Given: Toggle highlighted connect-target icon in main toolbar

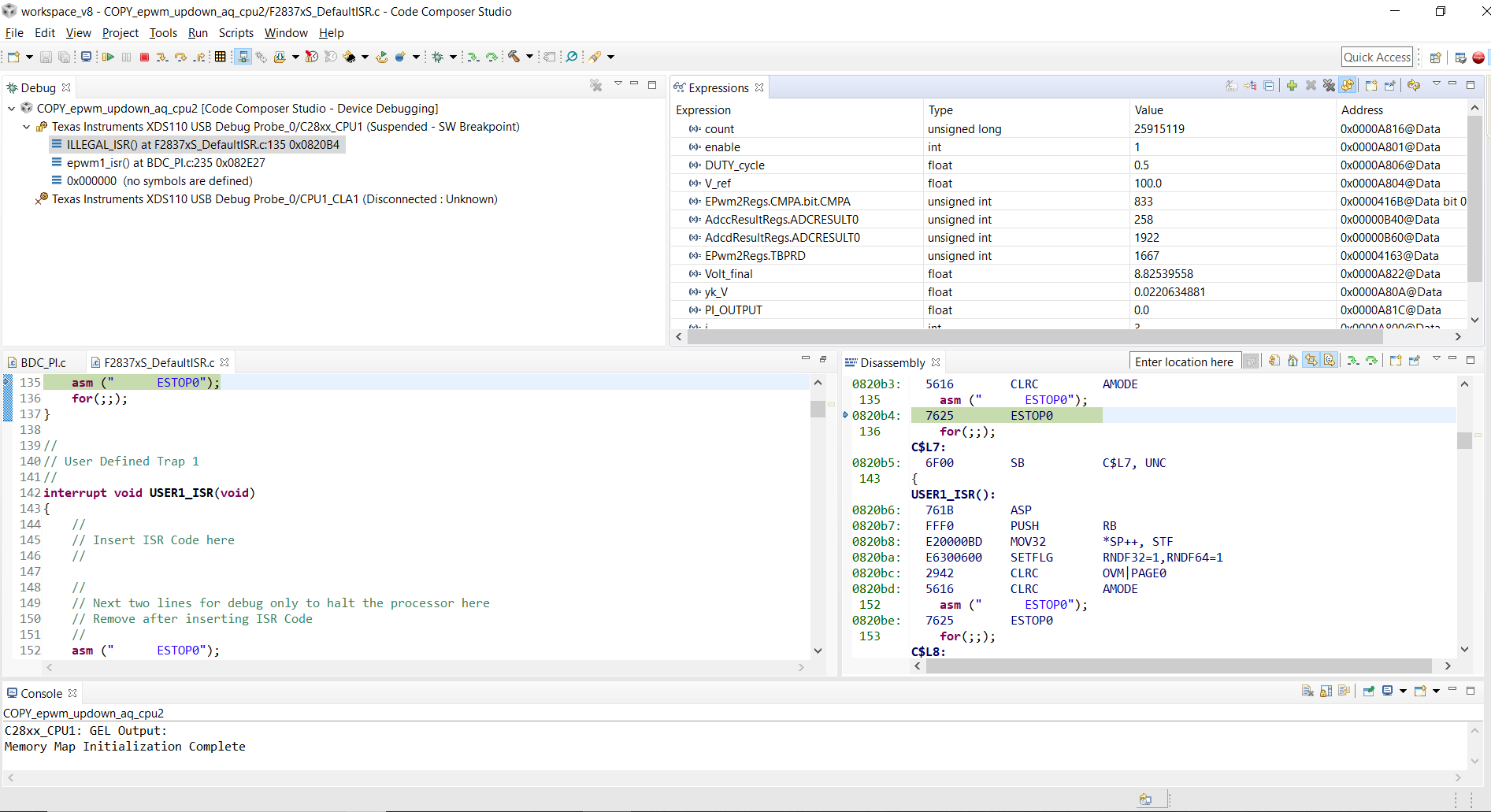Looking at the screenshot, I should coord(243,57).
